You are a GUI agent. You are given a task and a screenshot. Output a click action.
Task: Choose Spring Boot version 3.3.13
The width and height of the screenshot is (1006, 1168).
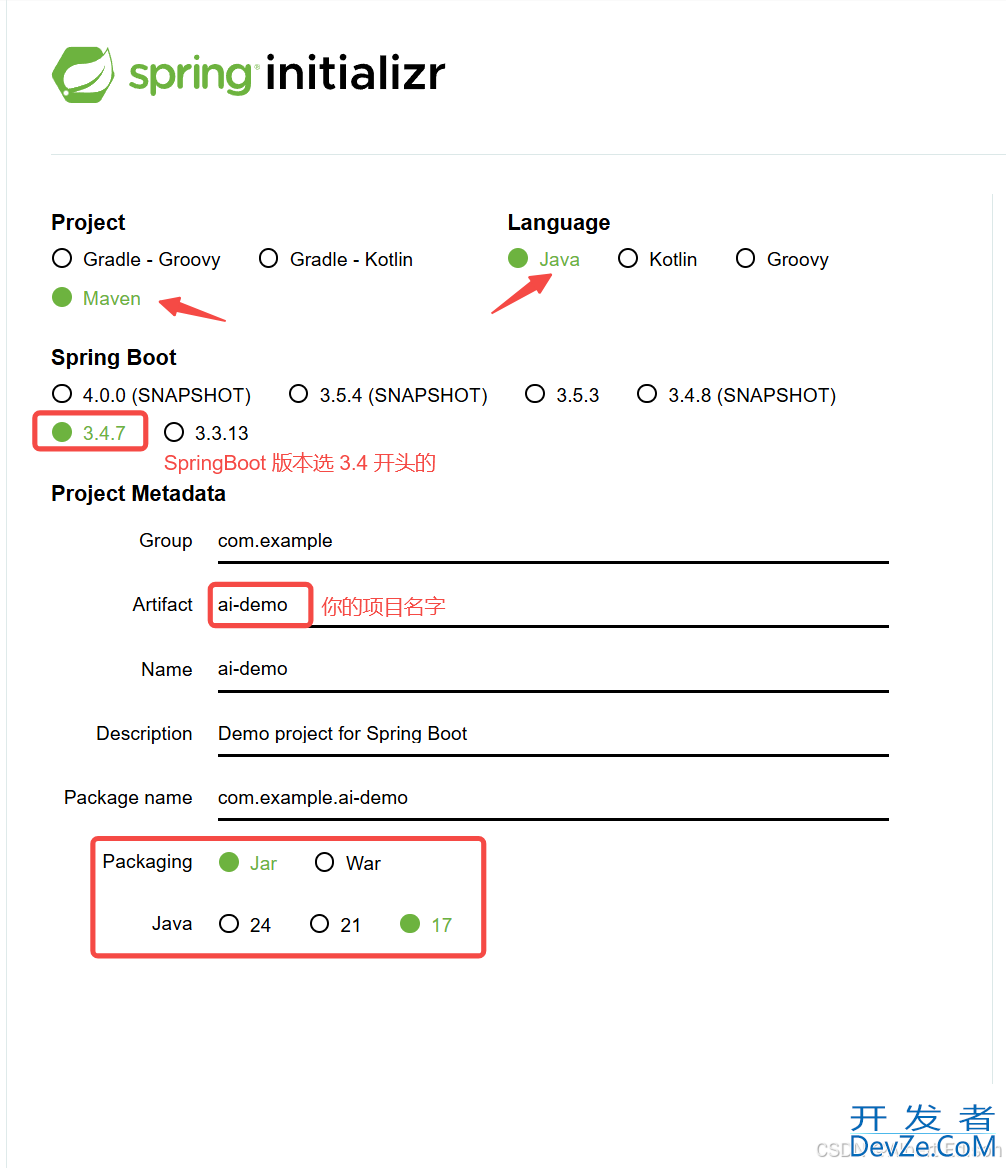click(206, 433)
